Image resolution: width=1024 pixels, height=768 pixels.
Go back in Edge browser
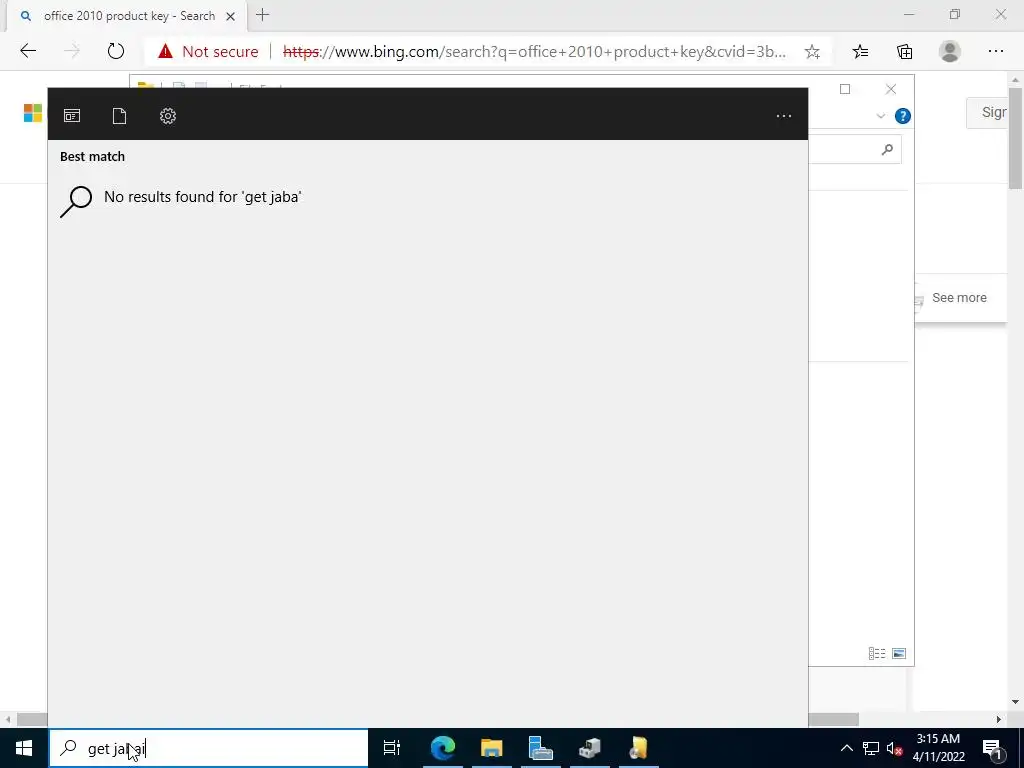pyautogui.click(x=28, y=51)
